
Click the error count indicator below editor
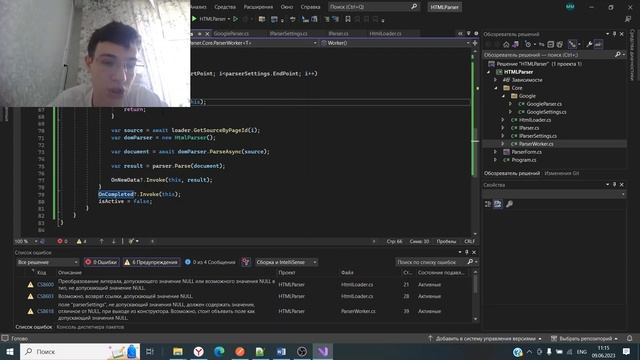click(x=62, y=241)
